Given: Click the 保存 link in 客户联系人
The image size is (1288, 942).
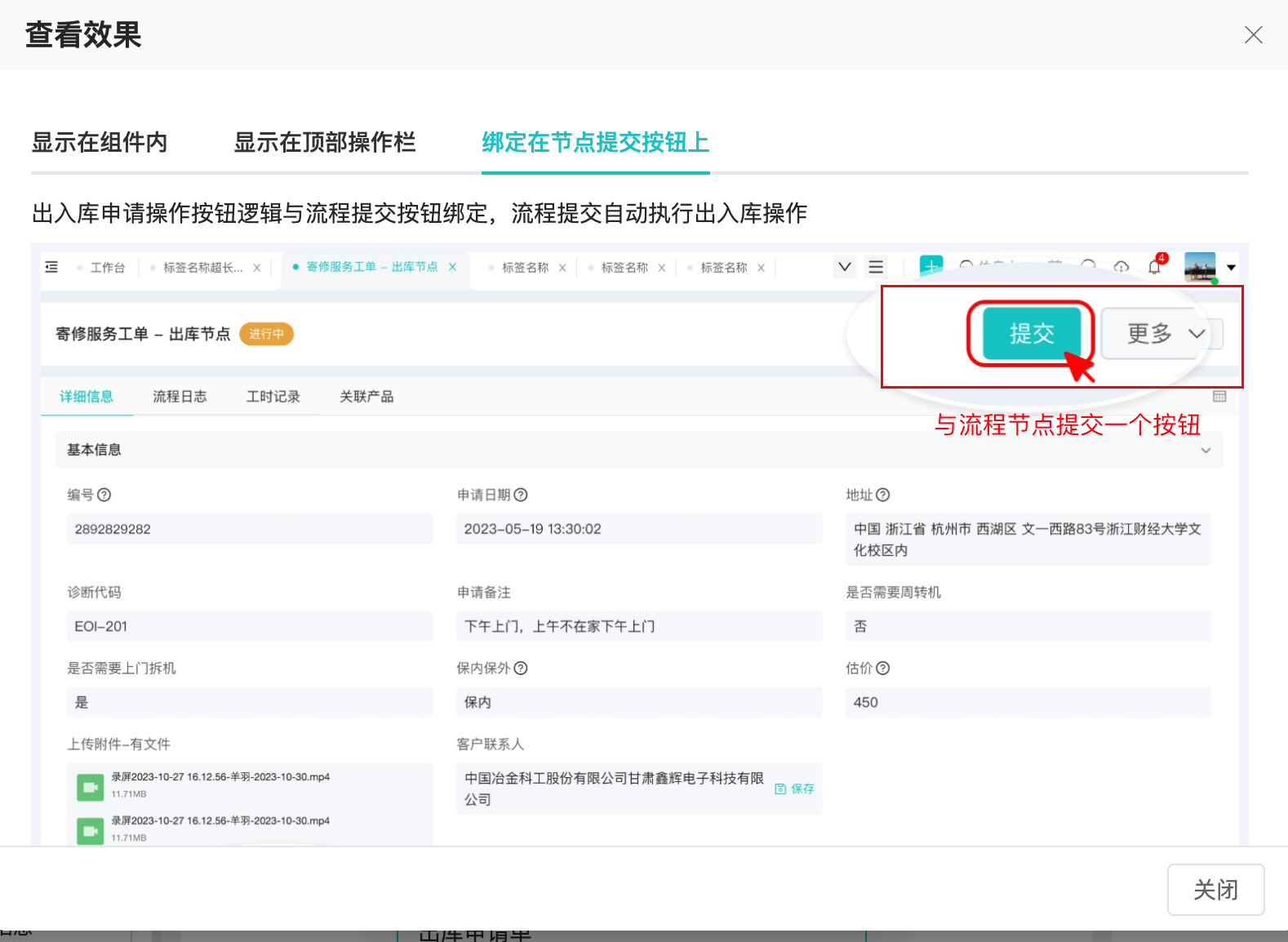Looking at the screenshot, I should (795, 789).
